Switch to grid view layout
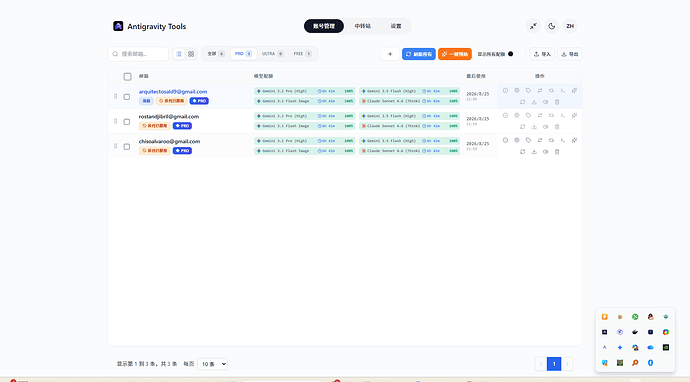 point(191,54)
